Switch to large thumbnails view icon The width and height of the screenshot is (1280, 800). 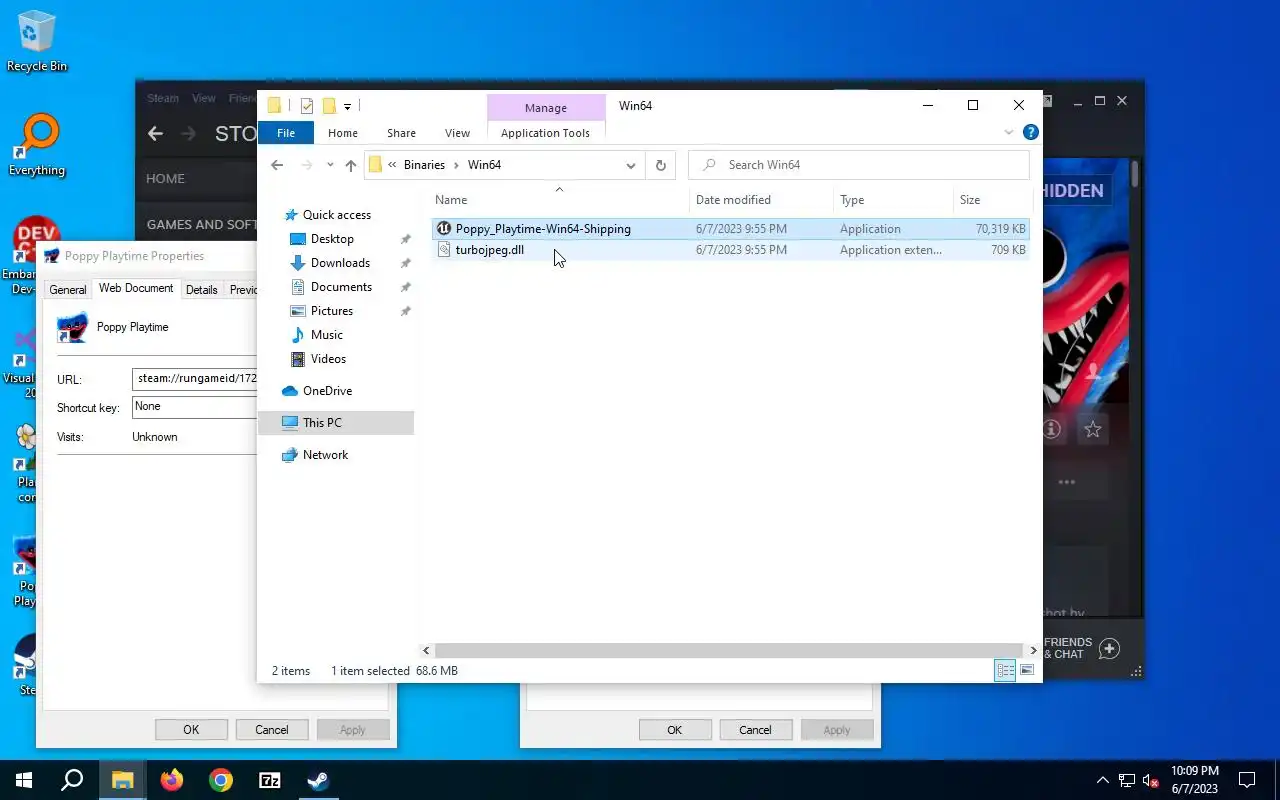click(1027, 671)
